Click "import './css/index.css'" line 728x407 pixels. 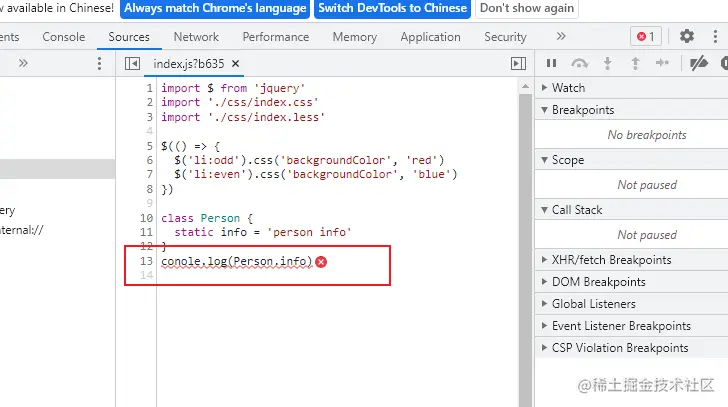[240, 102]
